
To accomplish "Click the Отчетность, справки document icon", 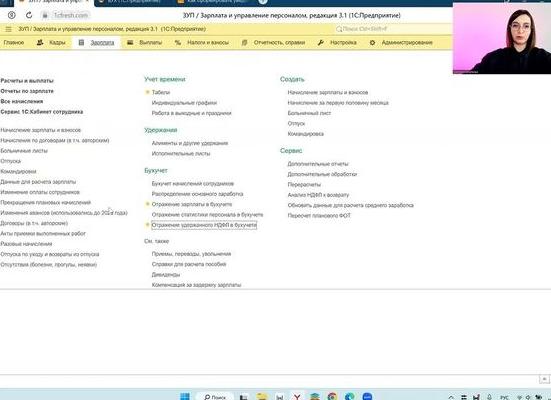I will (245, 43).
